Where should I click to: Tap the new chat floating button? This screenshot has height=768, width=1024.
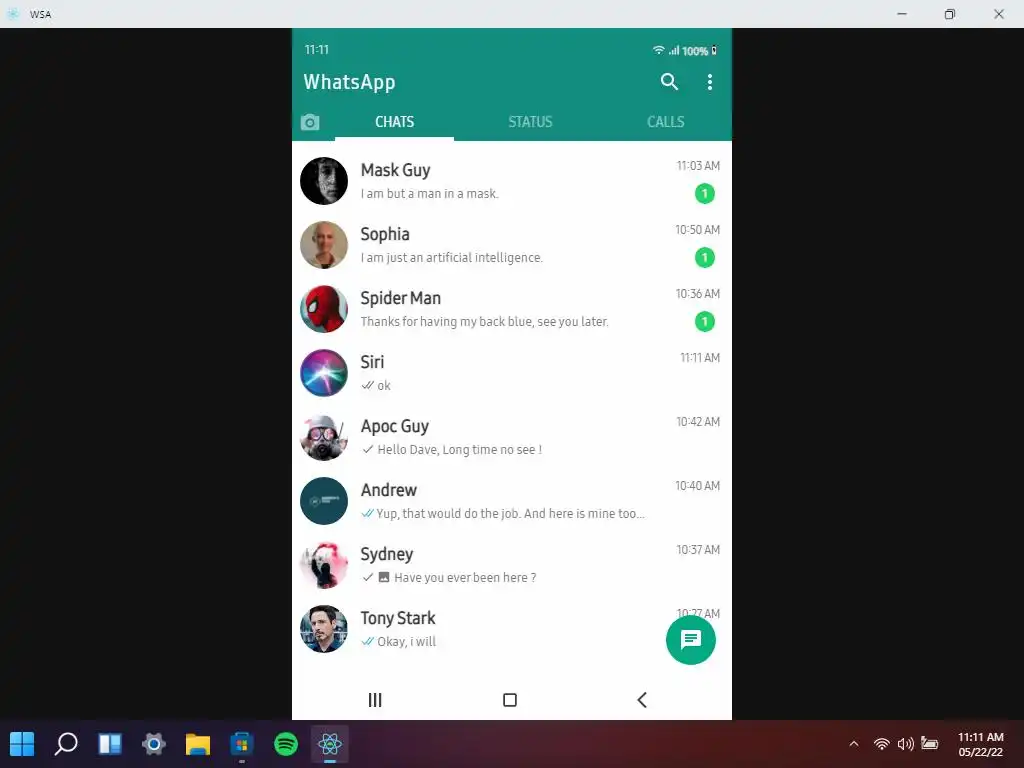coord(691,640)
